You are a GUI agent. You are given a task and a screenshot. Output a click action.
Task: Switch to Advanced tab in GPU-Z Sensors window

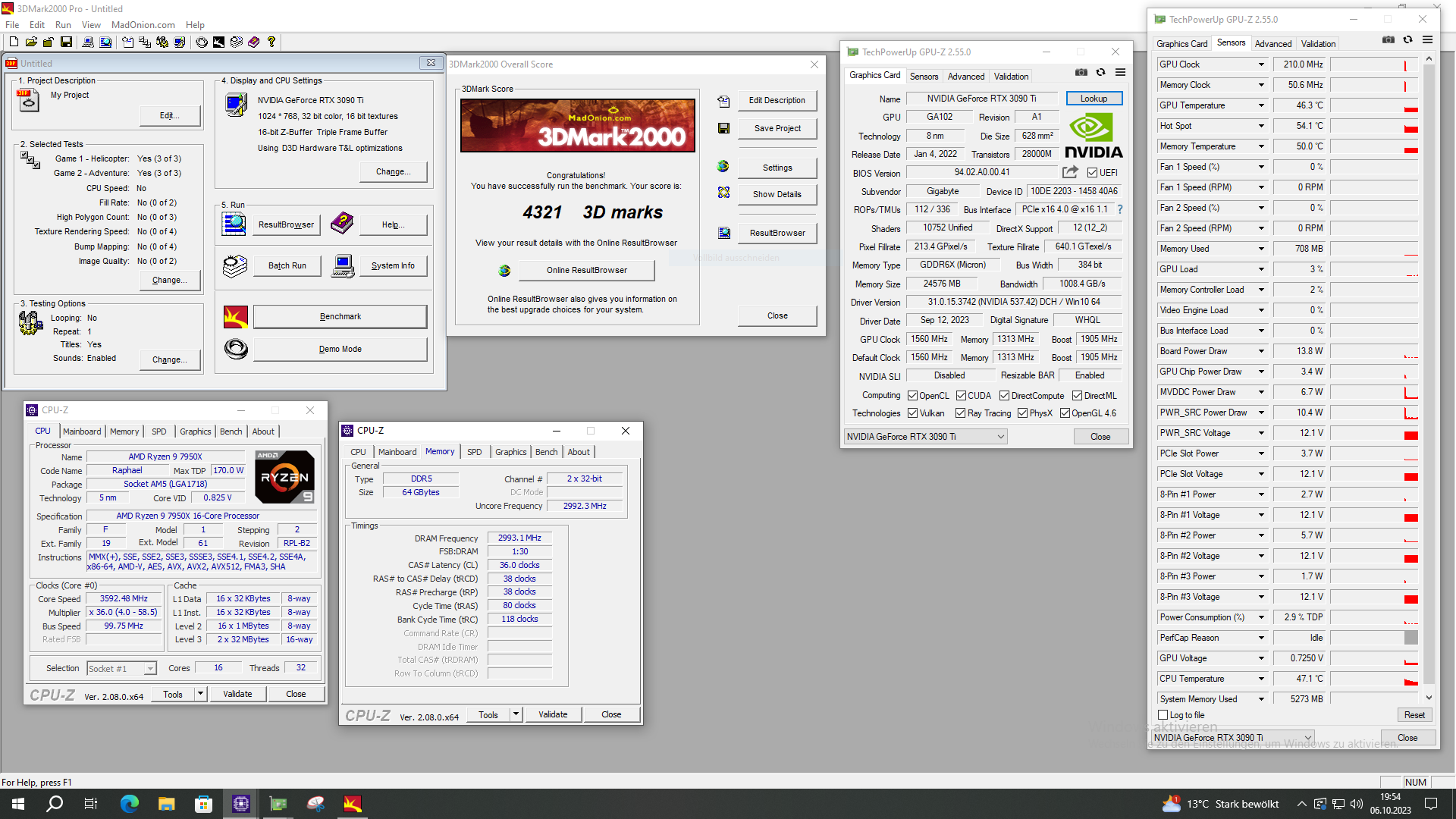1272,44
